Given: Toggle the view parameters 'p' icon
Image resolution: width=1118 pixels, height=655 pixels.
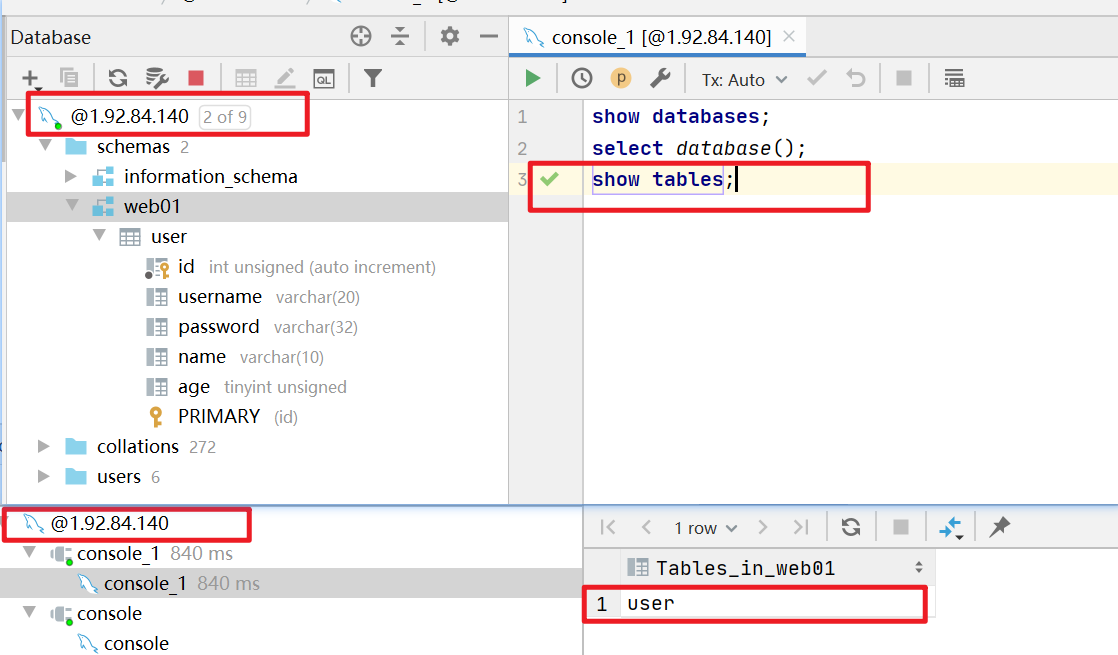Looking at the screenshot, I should pos(621,79).
